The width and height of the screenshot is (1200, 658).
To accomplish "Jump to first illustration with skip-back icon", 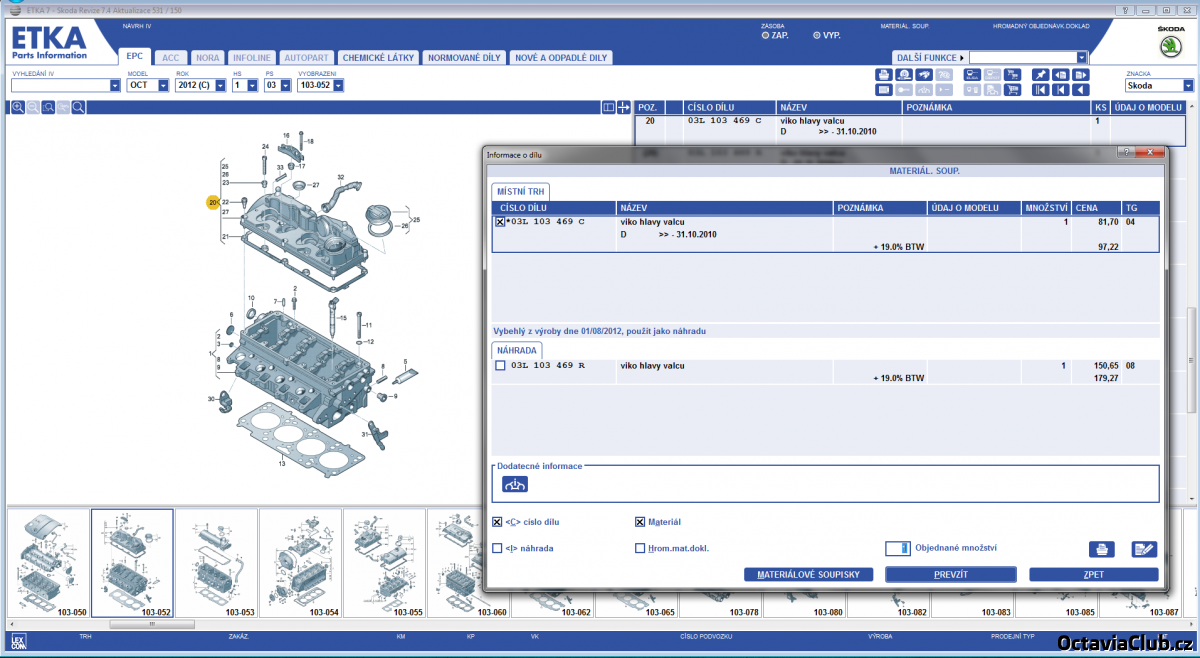I will (1040, 90).
